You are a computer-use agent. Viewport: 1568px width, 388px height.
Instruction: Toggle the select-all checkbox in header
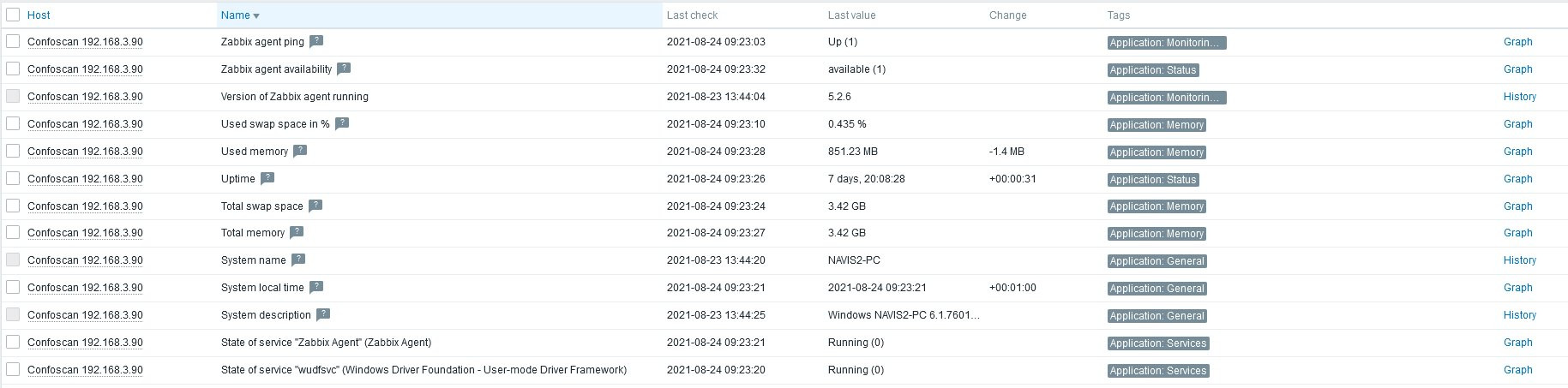(13, 15)
